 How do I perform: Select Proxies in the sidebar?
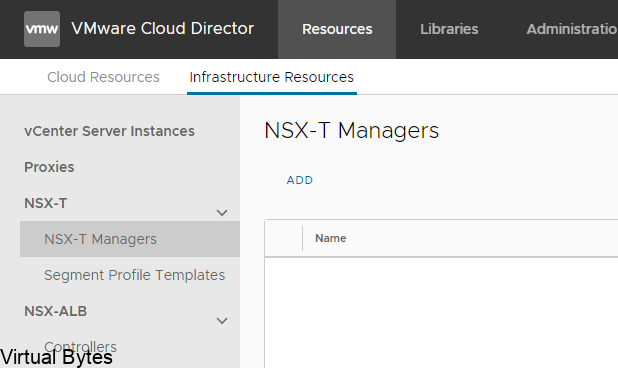pyautogui.click(x=49, y=167)
